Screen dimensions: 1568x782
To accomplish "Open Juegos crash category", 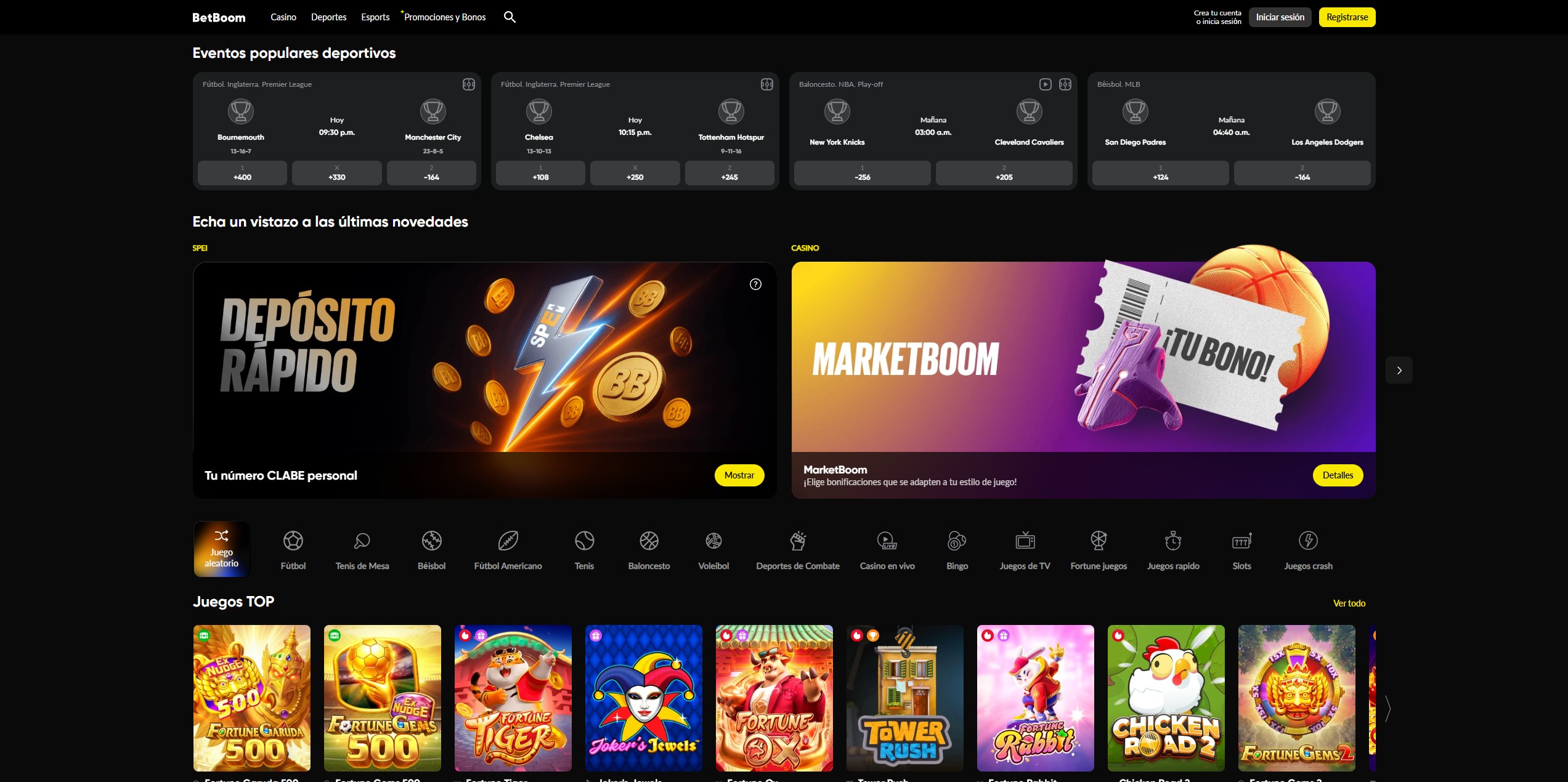I will click(x=1308, y=550).
